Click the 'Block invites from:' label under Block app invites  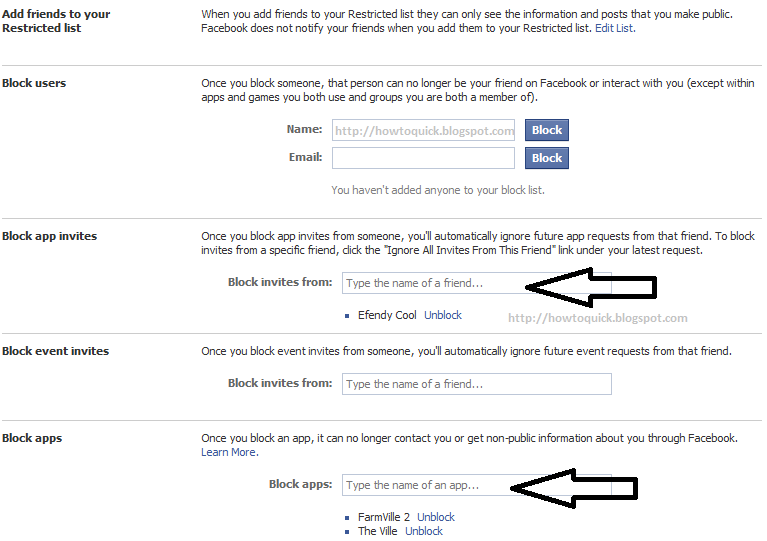pos(280,282)
